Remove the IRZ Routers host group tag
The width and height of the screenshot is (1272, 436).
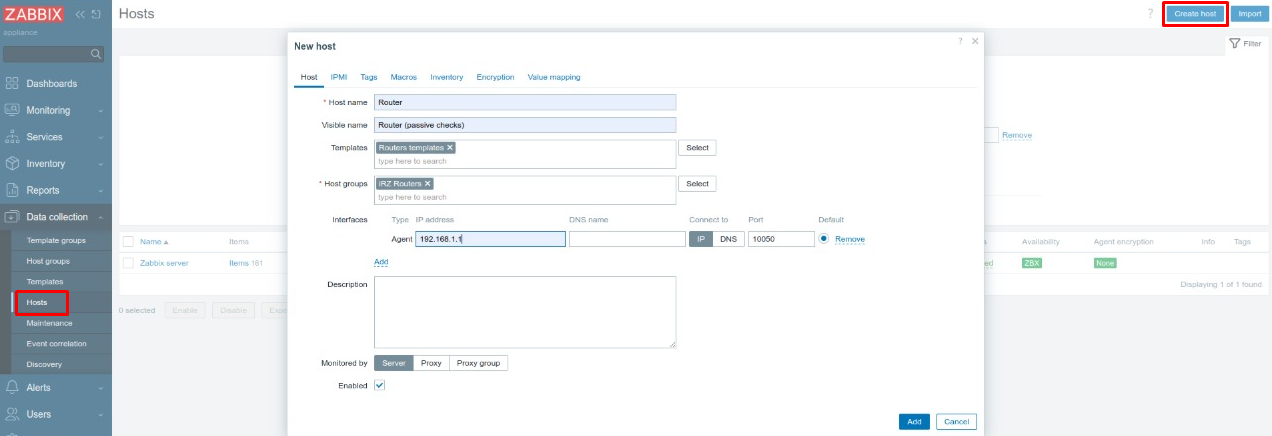[x=427, y=184]
